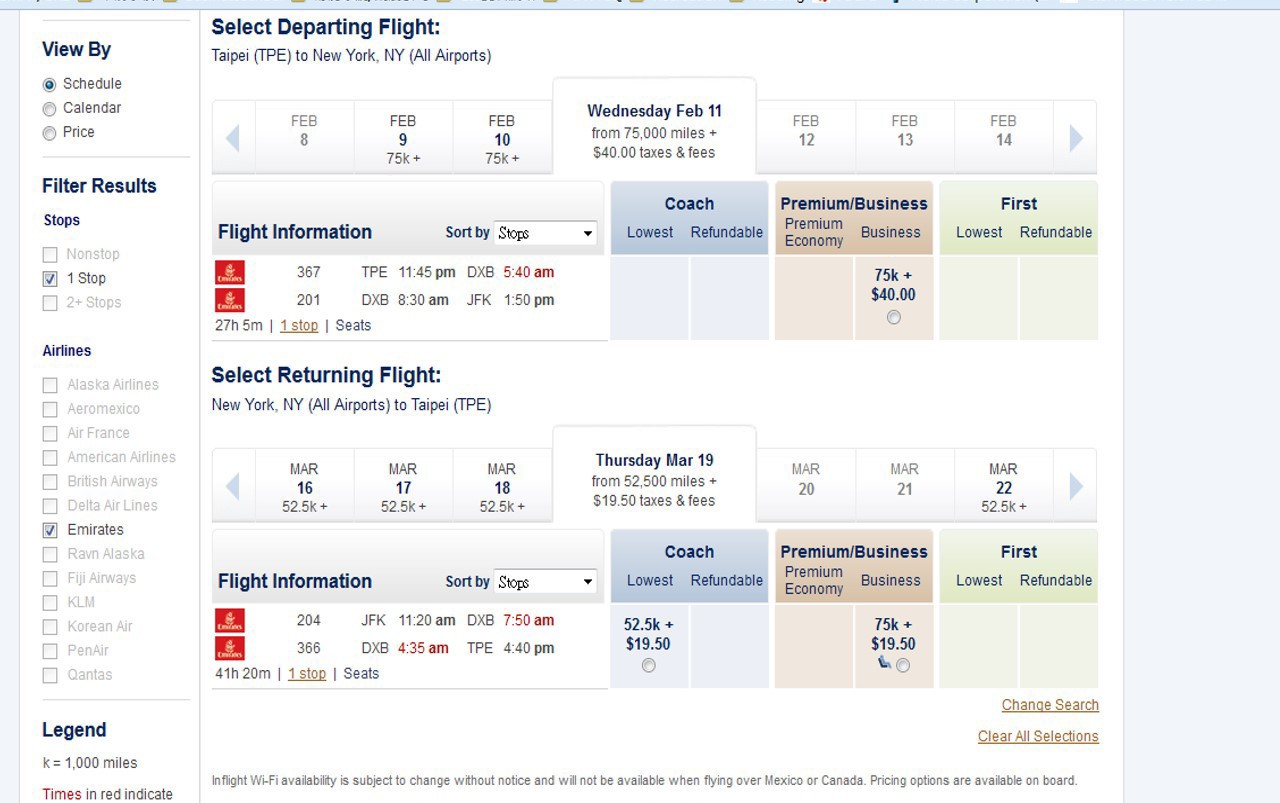This screenshot has width=1280, height=803.
Task: Open Sort by dropdown for returning flights
Action: click(546, 582)
